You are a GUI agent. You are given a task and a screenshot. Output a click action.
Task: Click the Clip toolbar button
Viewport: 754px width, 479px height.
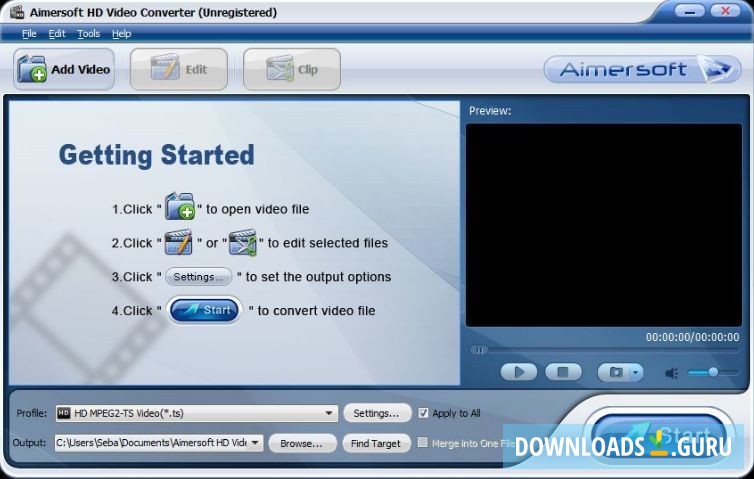tap(292, 69)
